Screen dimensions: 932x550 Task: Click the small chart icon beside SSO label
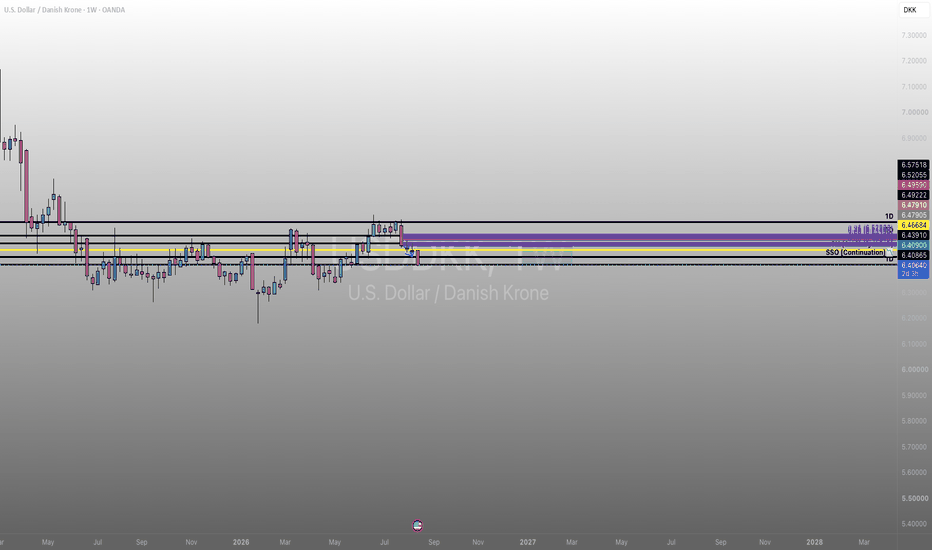point(890,253)
